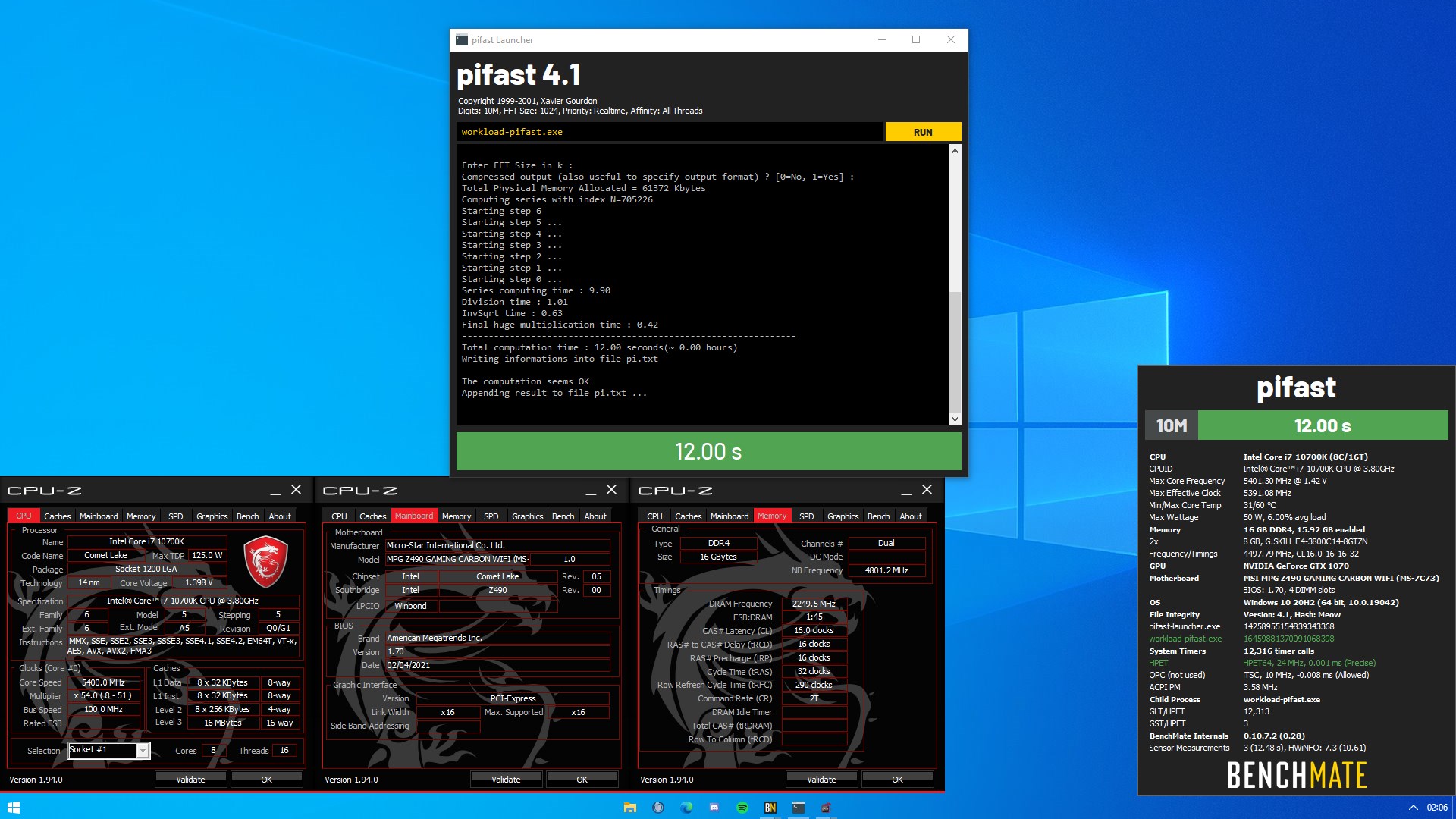1456x819 pixels.
Task: Open the round gray app taskbar icon
Action: (x=658, y=808)
